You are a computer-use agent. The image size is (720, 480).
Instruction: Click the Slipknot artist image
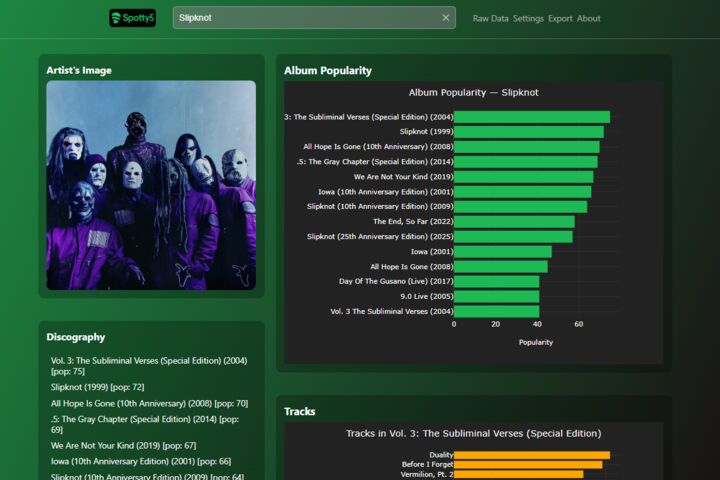151,185
